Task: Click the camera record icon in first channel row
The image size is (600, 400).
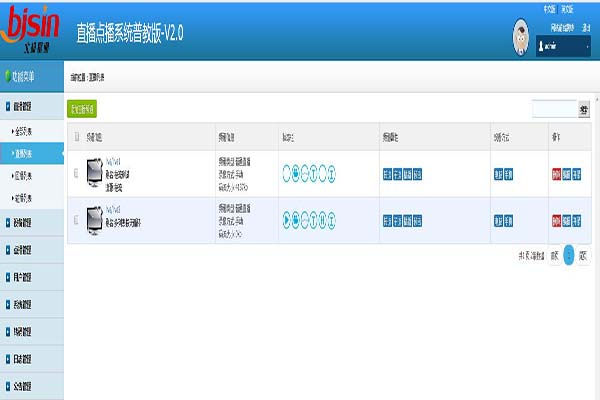Action: coord(295,174)
